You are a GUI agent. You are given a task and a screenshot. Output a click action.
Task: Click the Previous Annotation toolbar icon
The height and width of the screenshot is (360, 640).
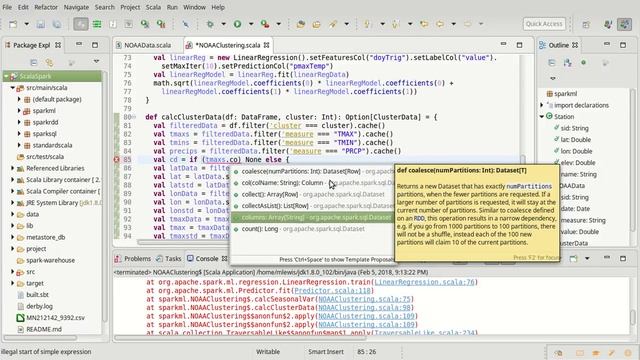395,24
